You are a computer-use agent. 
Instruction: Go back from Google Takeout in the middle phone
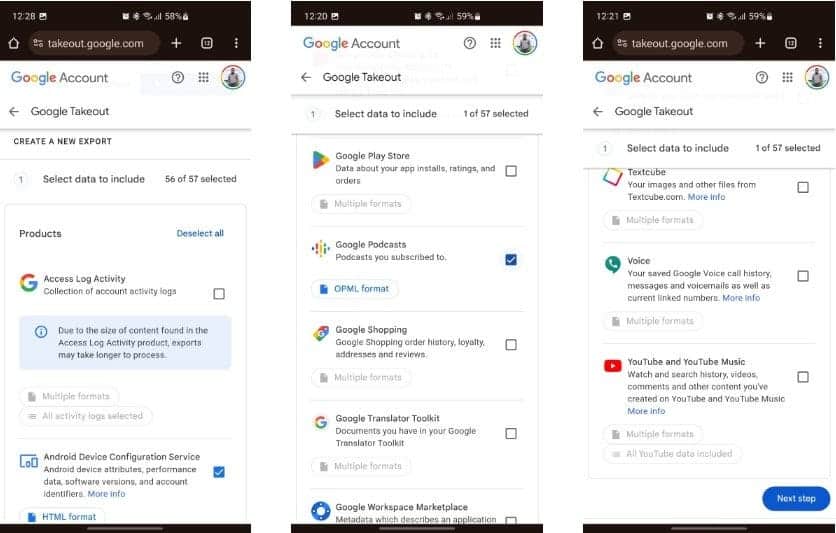306,77
